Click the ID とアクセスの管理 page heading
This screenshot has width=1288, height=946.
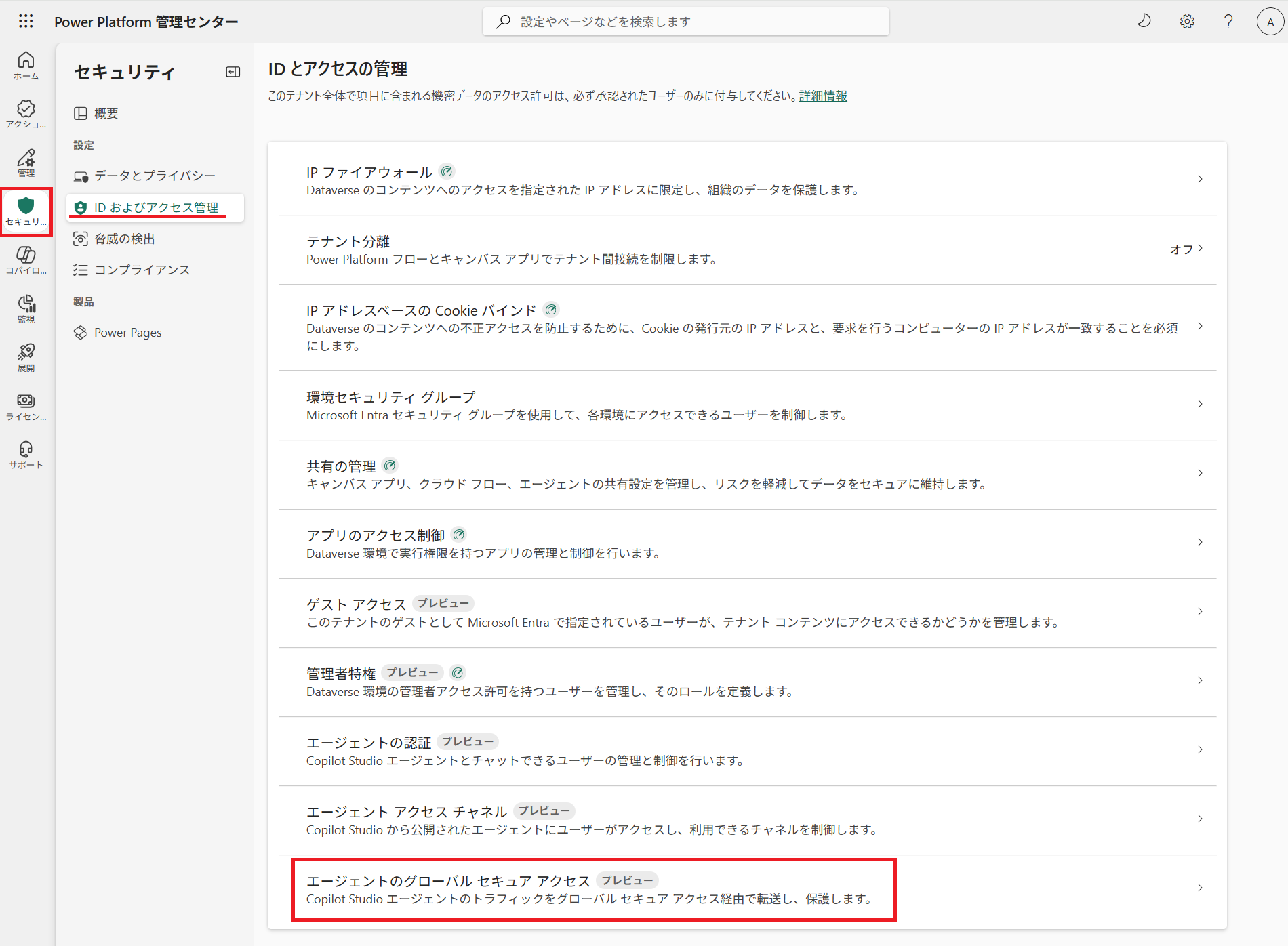(x=338, y=69)
